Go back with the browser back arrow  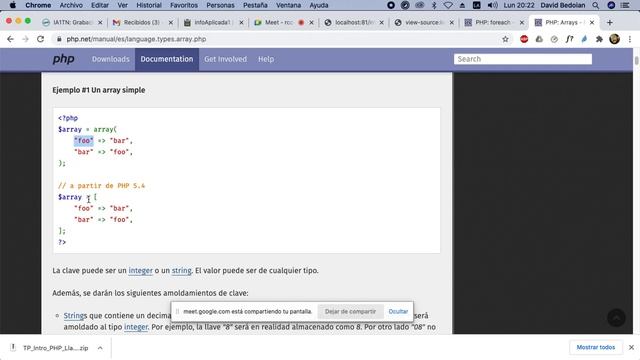pyautogui.click(x=10, y=39)
